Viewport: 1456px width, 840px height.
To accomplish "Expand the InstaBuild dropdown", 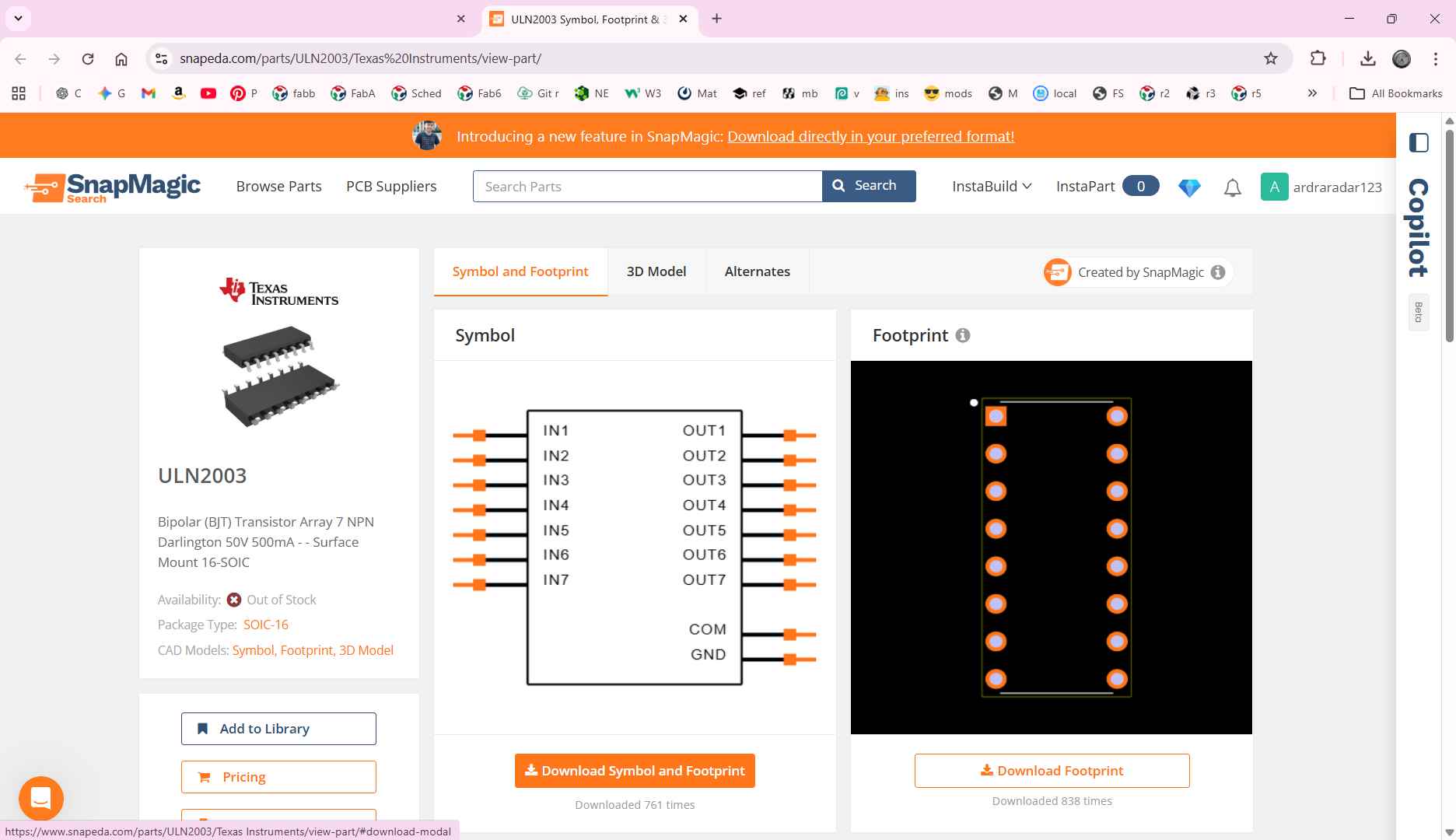I will point(992,187).
